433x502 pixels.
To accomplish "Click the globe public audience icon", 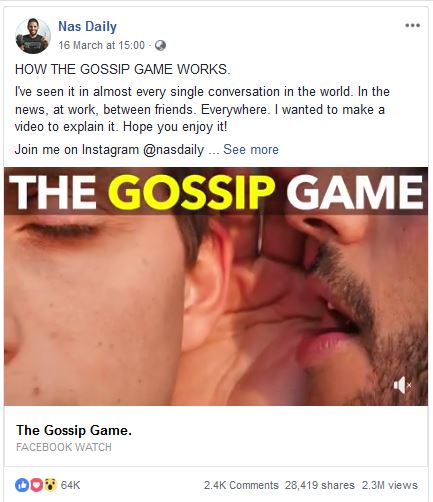I will (160, 45).
